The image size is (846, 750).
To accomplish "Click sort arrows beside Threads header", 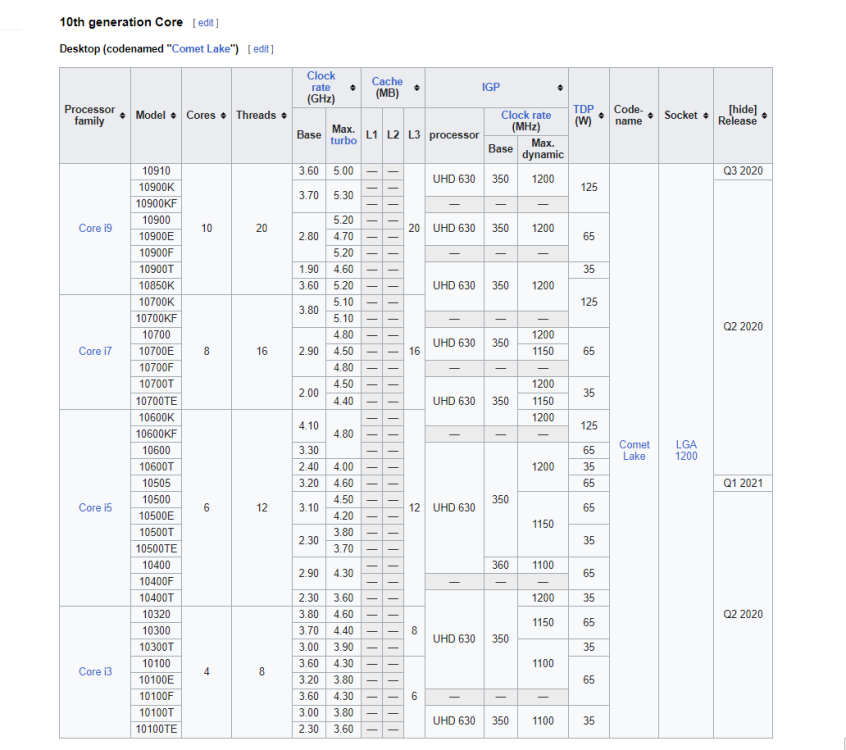I will (x=284, y=115).
